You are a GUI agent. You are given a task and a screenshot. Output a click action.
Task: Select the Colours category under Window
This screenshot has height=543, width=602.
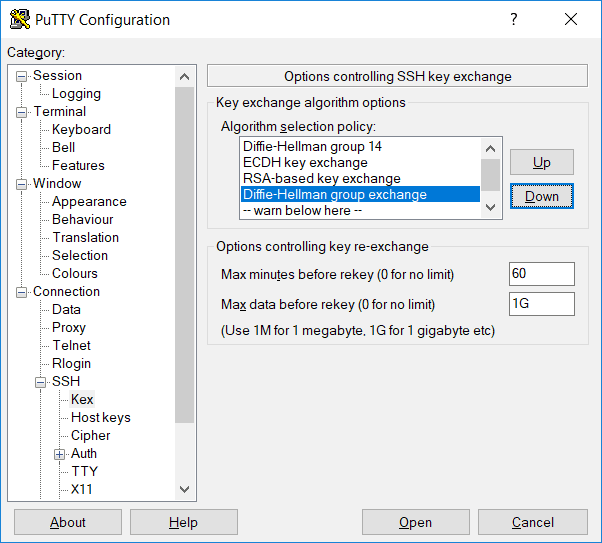pos(74,273)
